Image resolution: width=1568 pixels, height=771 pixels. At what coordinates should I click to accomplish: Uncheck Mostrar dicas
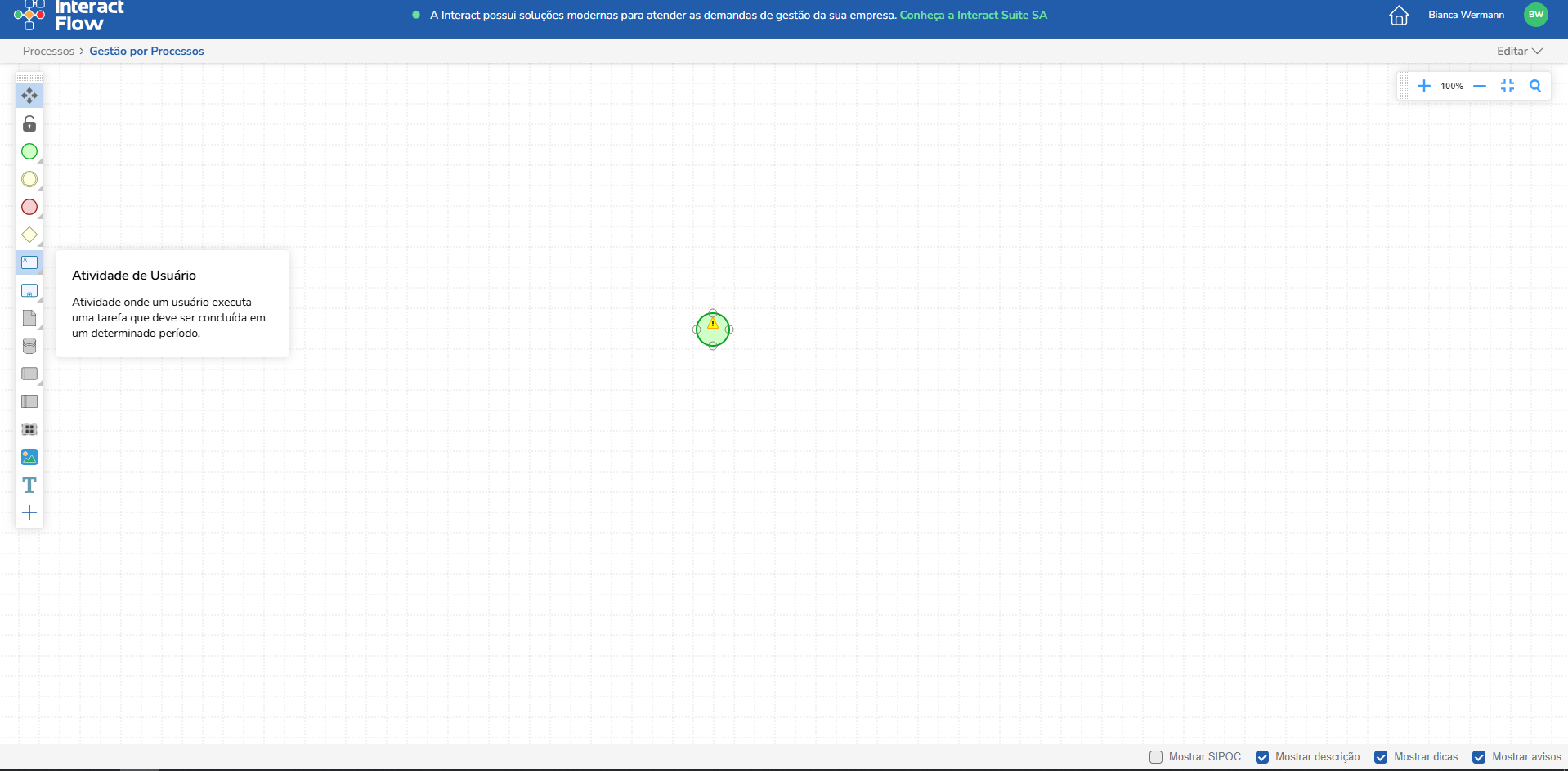pyautogui.click(x=1381, y=757)
